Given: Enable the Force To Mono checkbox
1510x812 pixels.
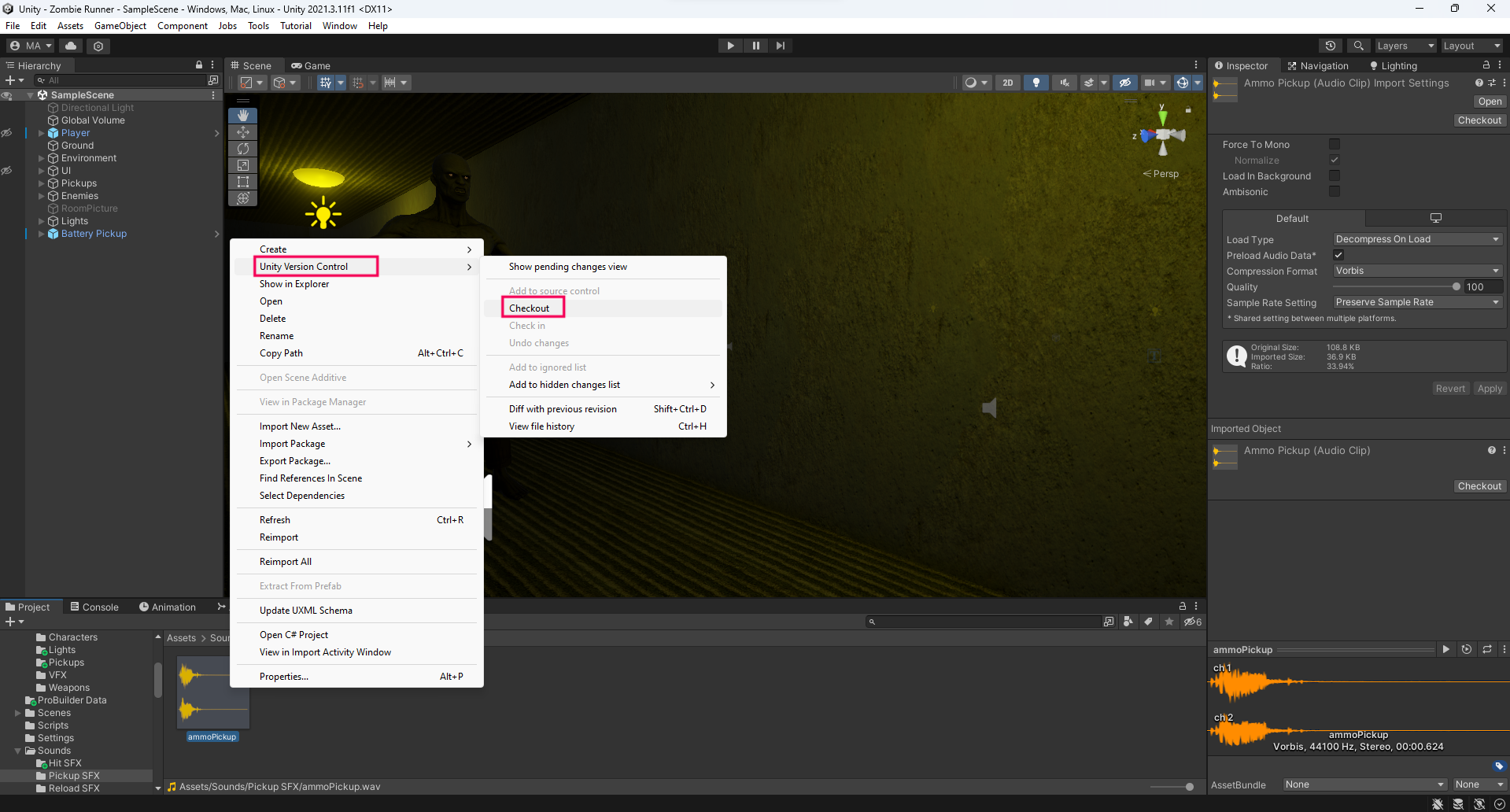Looking at the screenshot, I should (1334, 144).
